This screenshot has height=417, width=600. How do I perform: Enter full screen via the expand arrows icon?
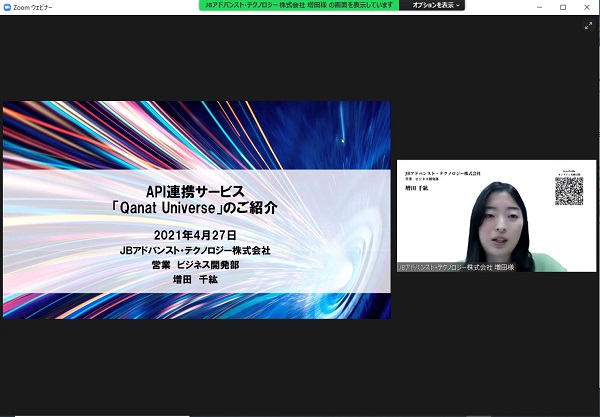point(588,26)
